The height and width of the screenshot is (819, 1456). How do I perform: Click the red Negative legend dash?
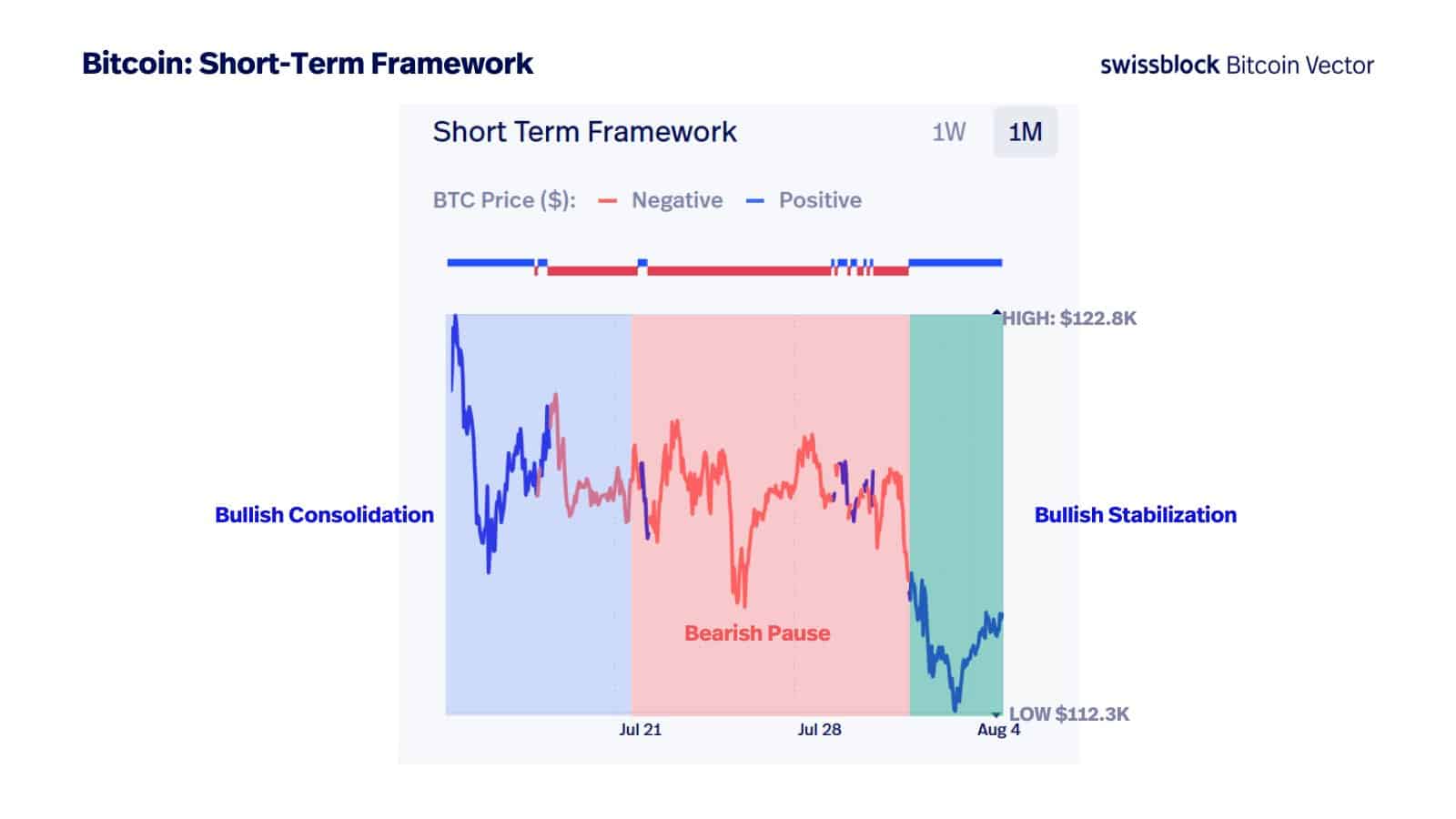[x=608, y=201]
